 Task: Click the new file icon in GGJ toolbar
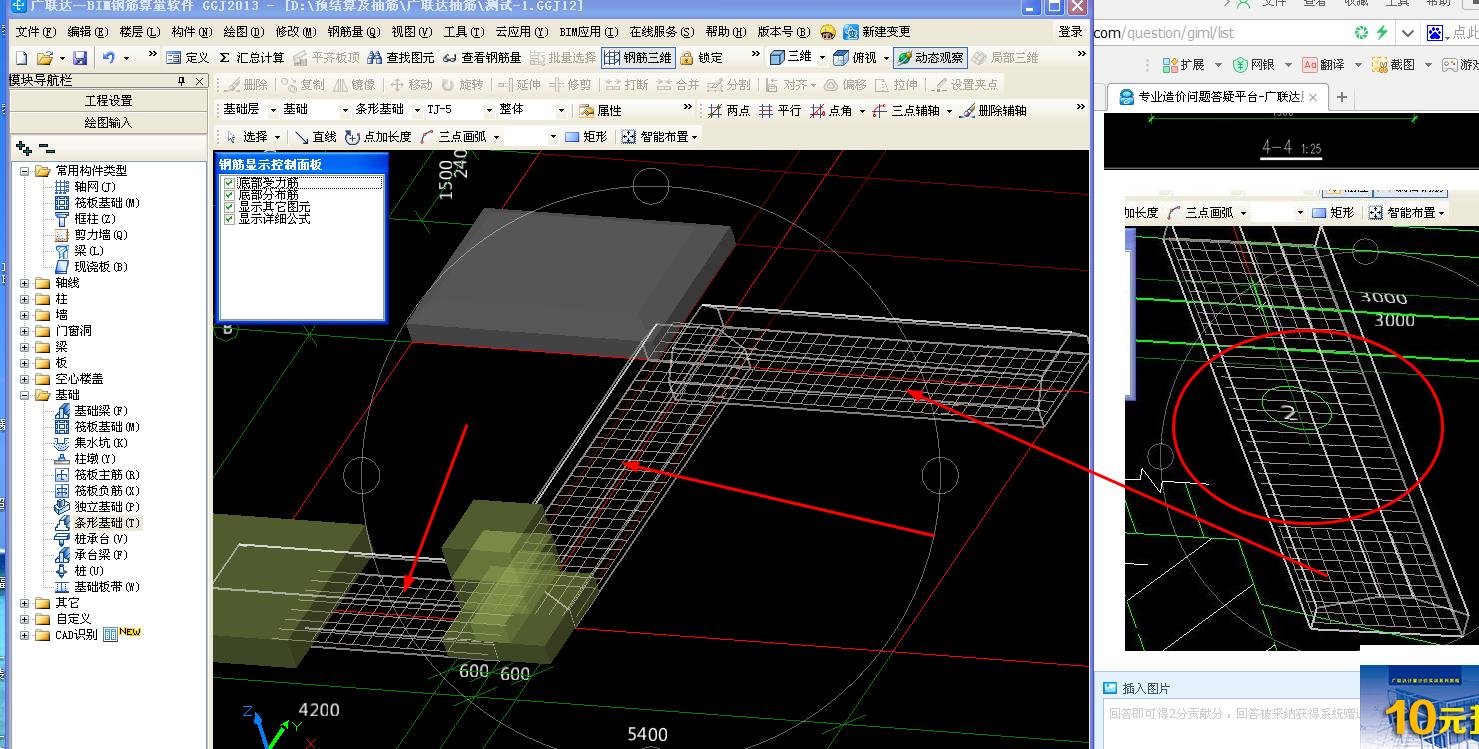[21, 58]
